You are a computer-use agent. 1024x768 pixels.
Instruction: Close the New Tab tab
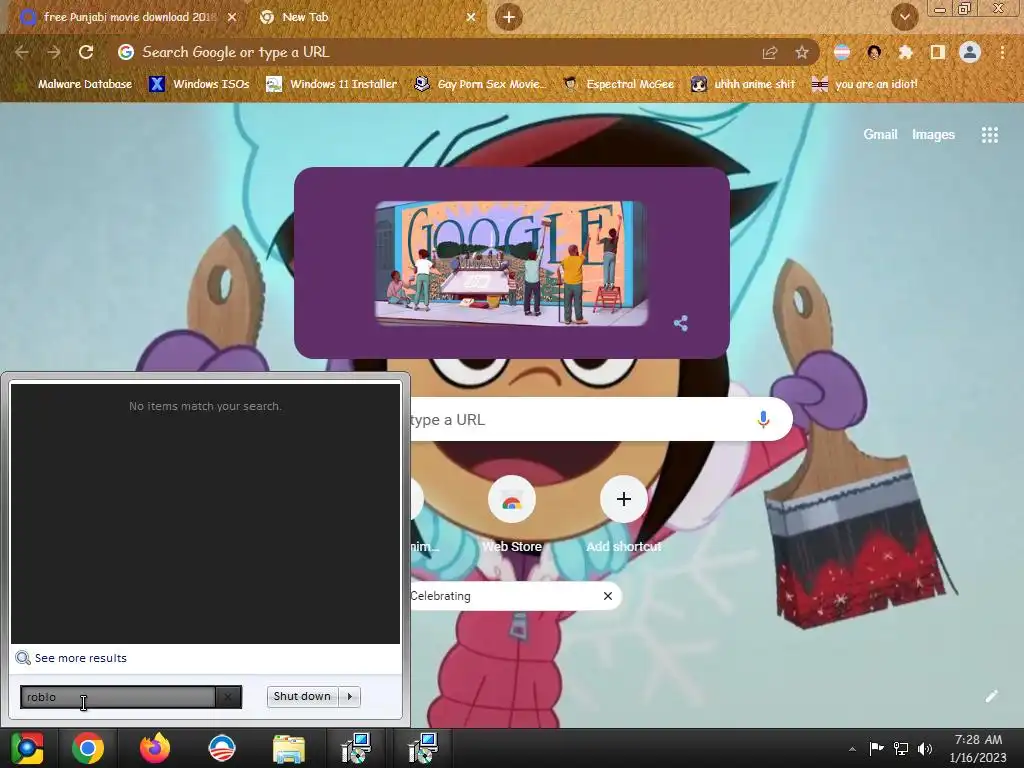click(x=471, y=17)
